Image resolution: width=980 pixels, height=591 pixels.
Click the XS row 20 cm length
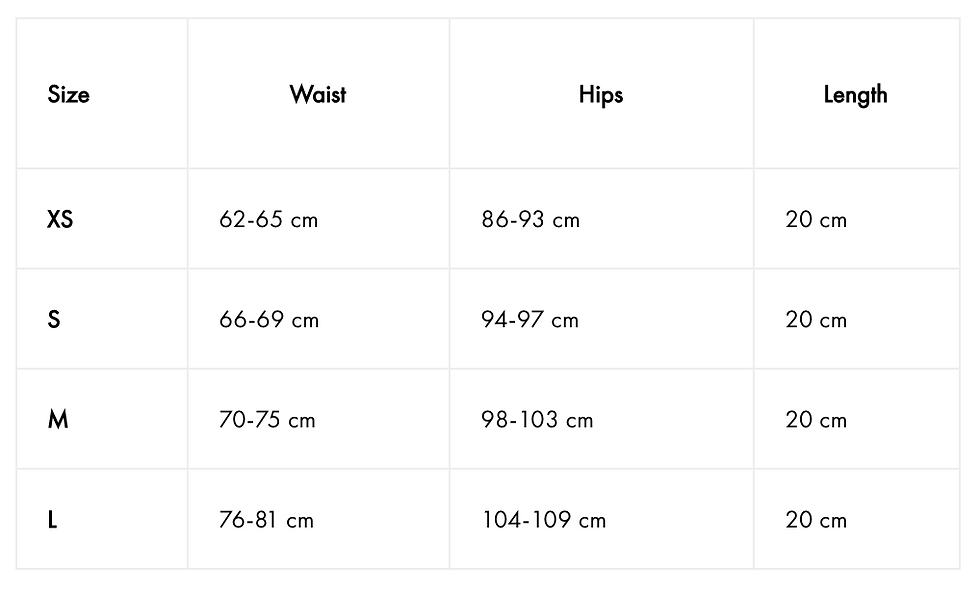click(816, 220)
